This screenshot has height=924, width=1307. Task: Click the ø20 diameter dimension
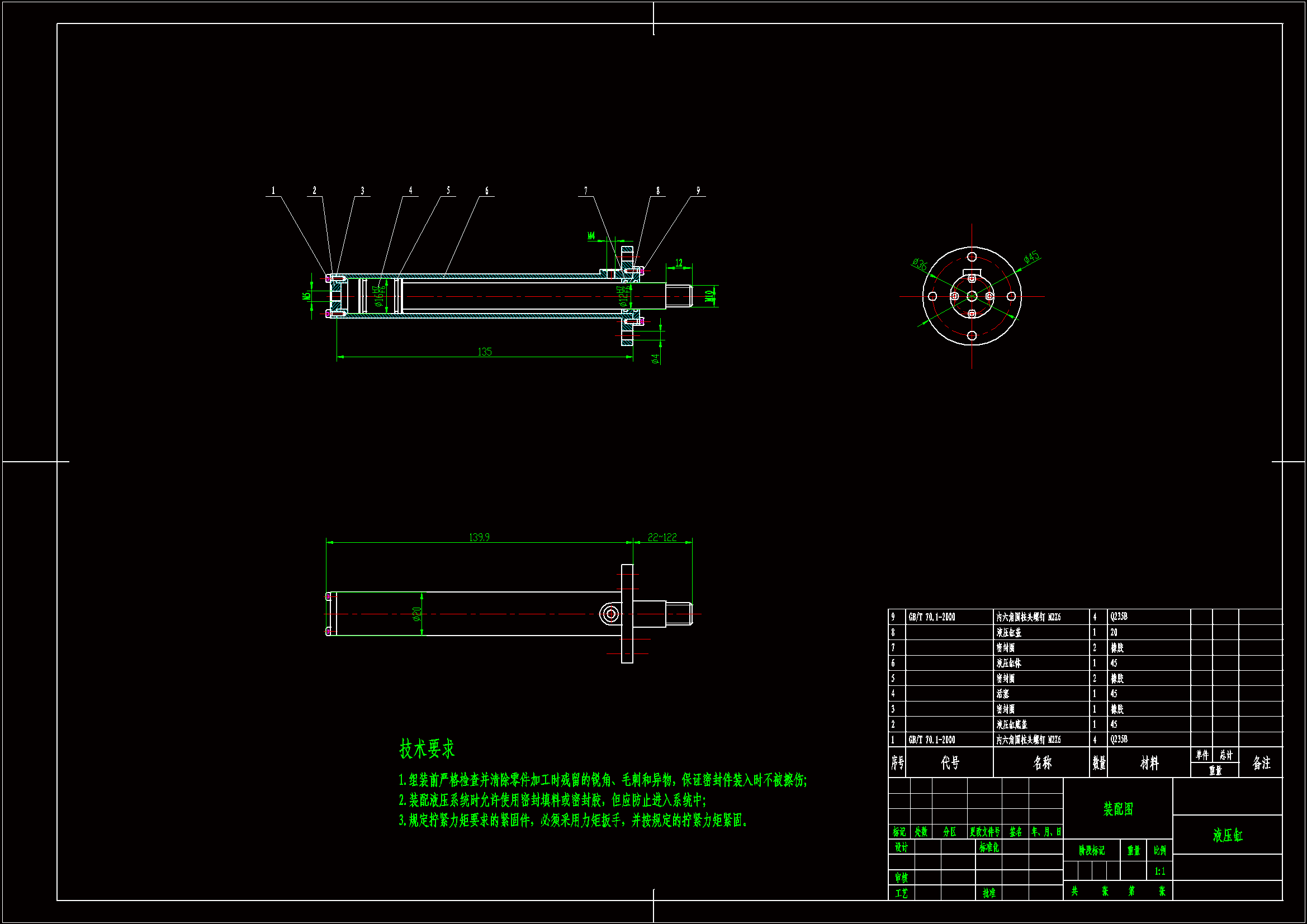[416, 614]
